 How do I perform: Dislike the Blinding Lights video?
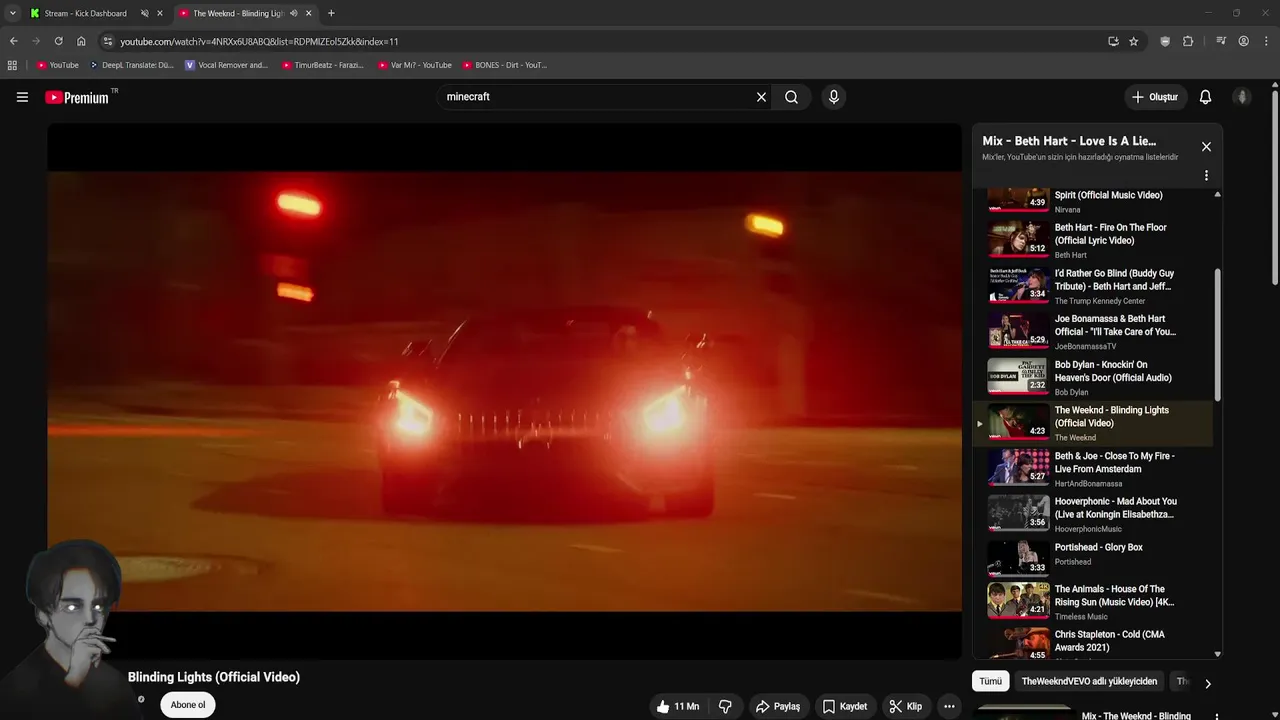(725, 706)
